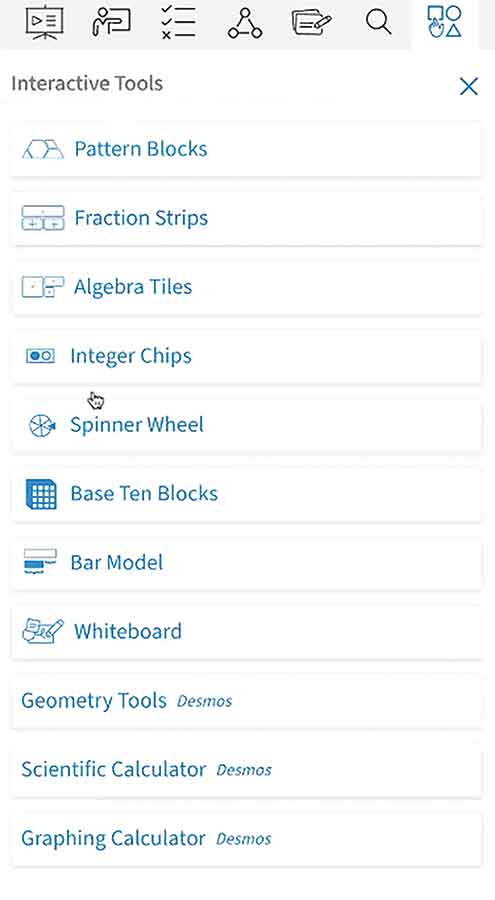Click the Algebra Tiles icon
The image size is (495, 900).
[42, 286]
